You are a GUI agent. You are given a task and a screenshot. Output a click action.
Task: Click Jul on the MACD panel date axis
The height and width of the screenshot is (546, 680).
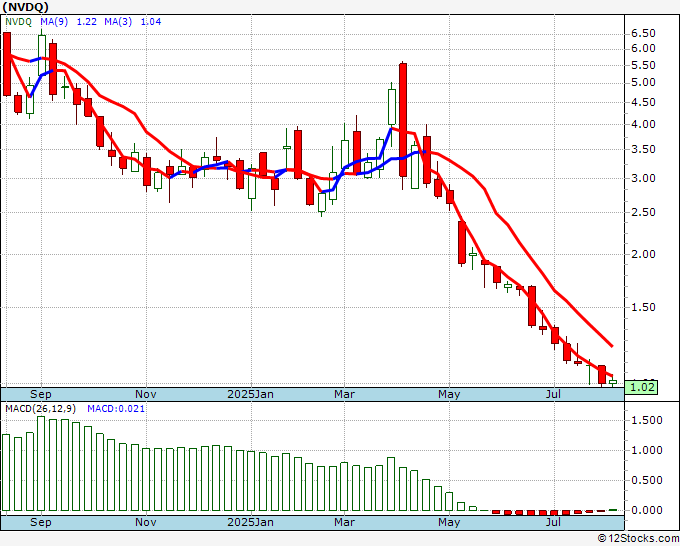553,522
